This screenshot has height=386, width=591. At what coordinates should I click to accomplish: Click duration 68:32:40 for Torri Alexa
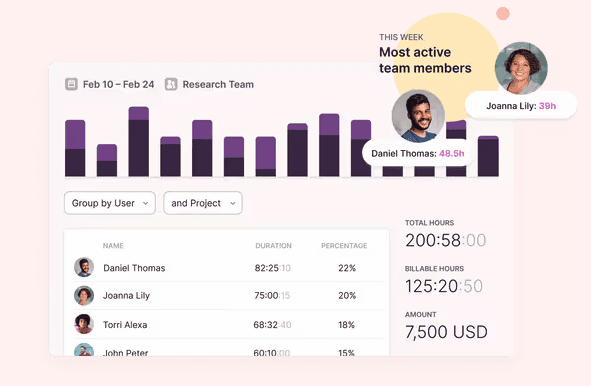pyautogui.click(x=272, y=325)
